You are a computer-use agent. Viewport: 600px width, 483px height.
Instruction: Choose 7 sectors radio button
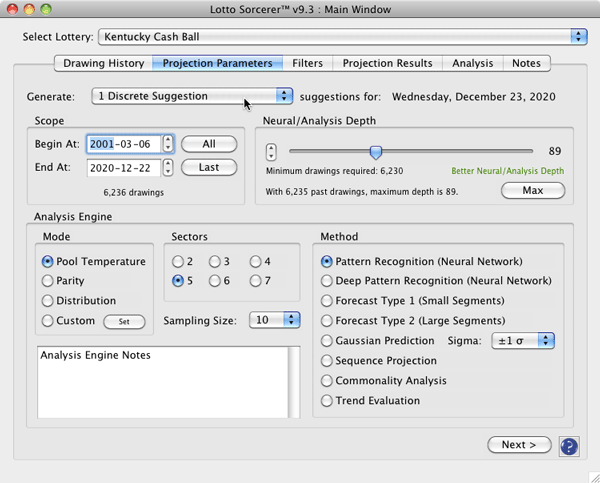[x=255, y=281]
